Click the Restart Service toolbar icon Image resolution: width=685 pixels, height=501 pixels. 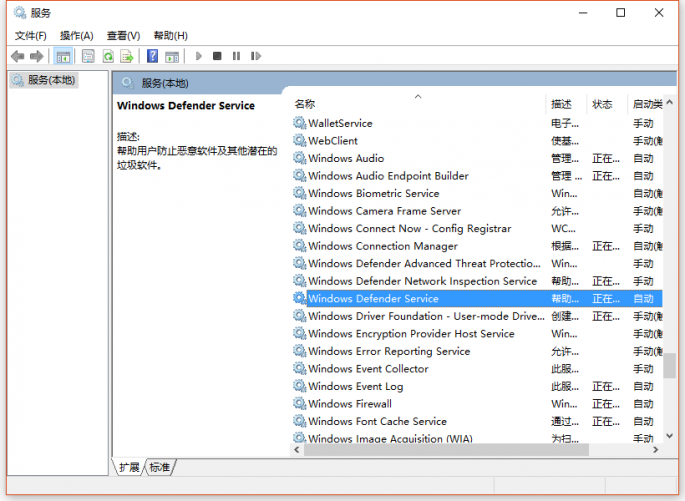(x=256, y=56)
